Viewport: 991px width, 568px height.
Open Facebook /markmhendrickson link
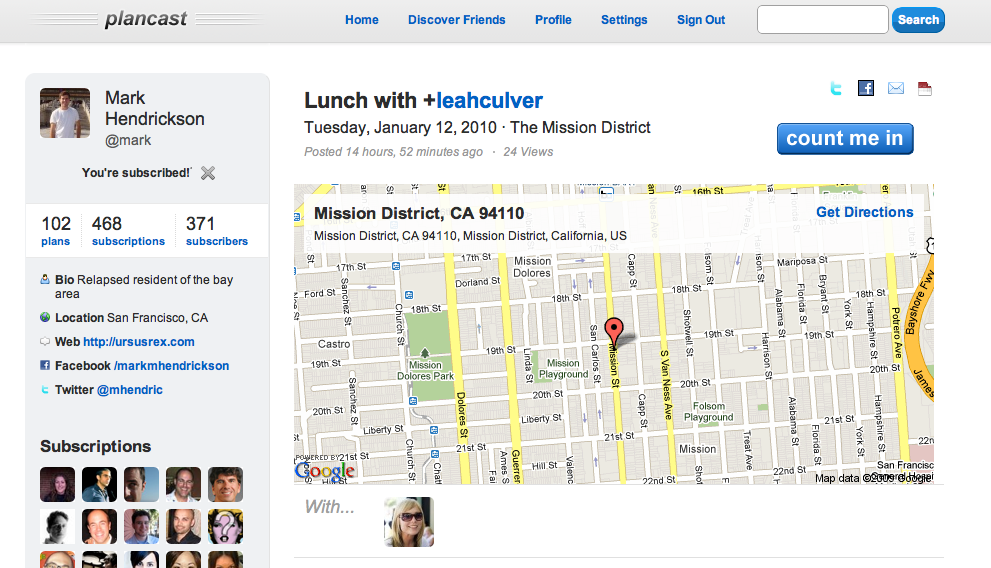(x=171, y=366)
